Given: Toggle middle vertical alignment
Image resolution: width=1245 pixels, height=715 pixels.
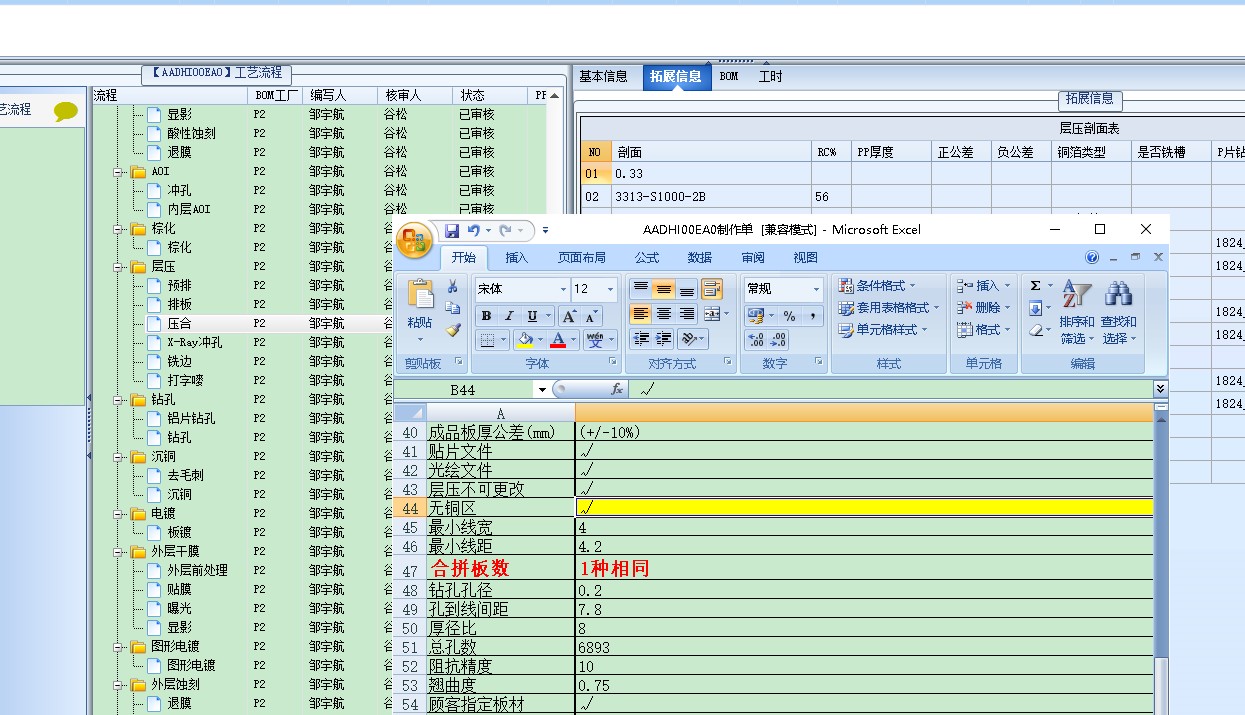Looking at the screenshot, I should pos(664,289).
